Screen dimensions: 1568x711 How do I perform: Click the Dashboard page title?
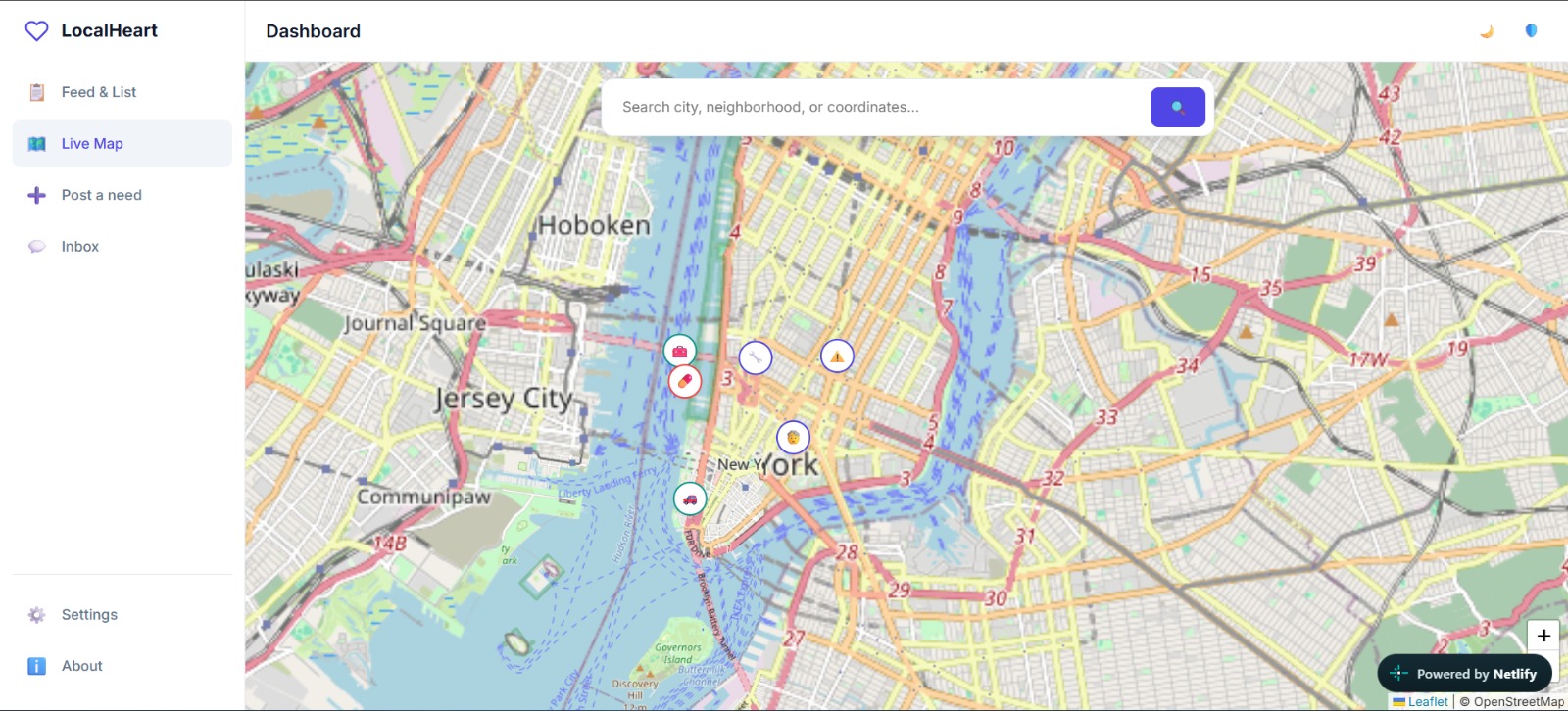tap(314, 31)
